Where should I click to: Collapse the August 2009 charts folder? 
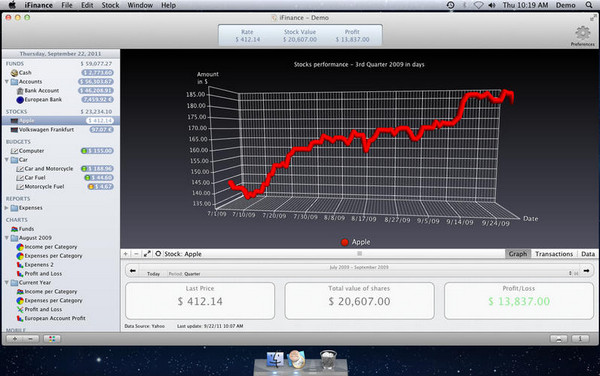[7, 238]
